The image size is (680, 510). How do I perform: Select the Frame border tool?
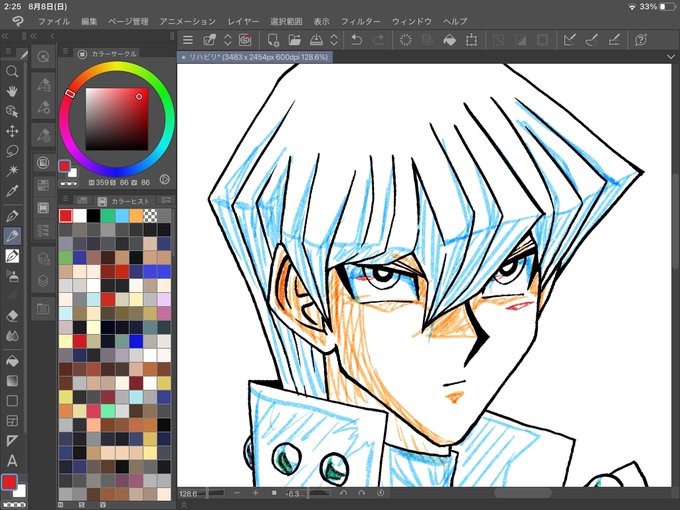coord(12,421)
